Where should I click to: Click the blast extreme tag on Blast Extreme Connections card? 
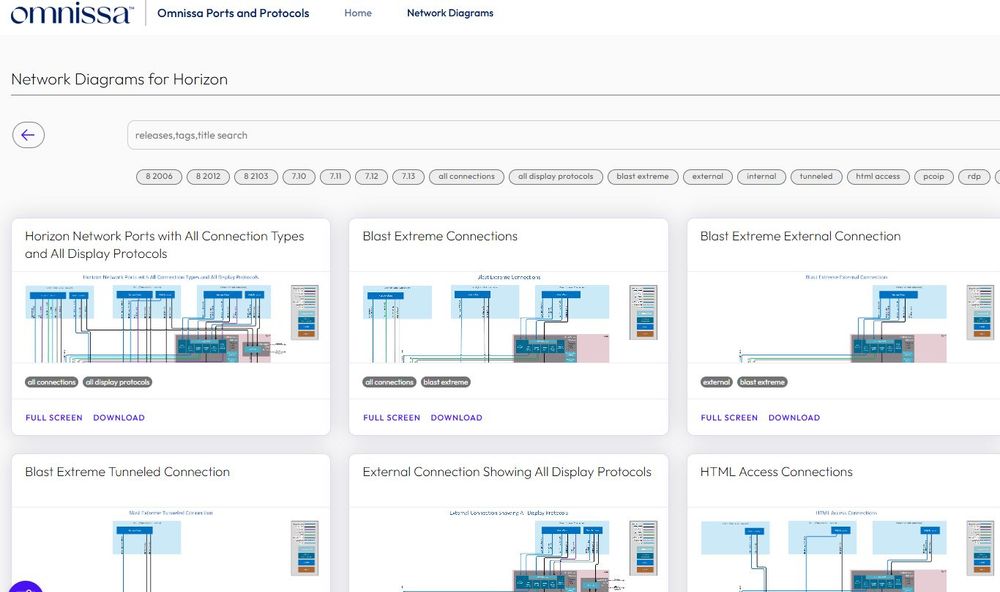[446, 382]
